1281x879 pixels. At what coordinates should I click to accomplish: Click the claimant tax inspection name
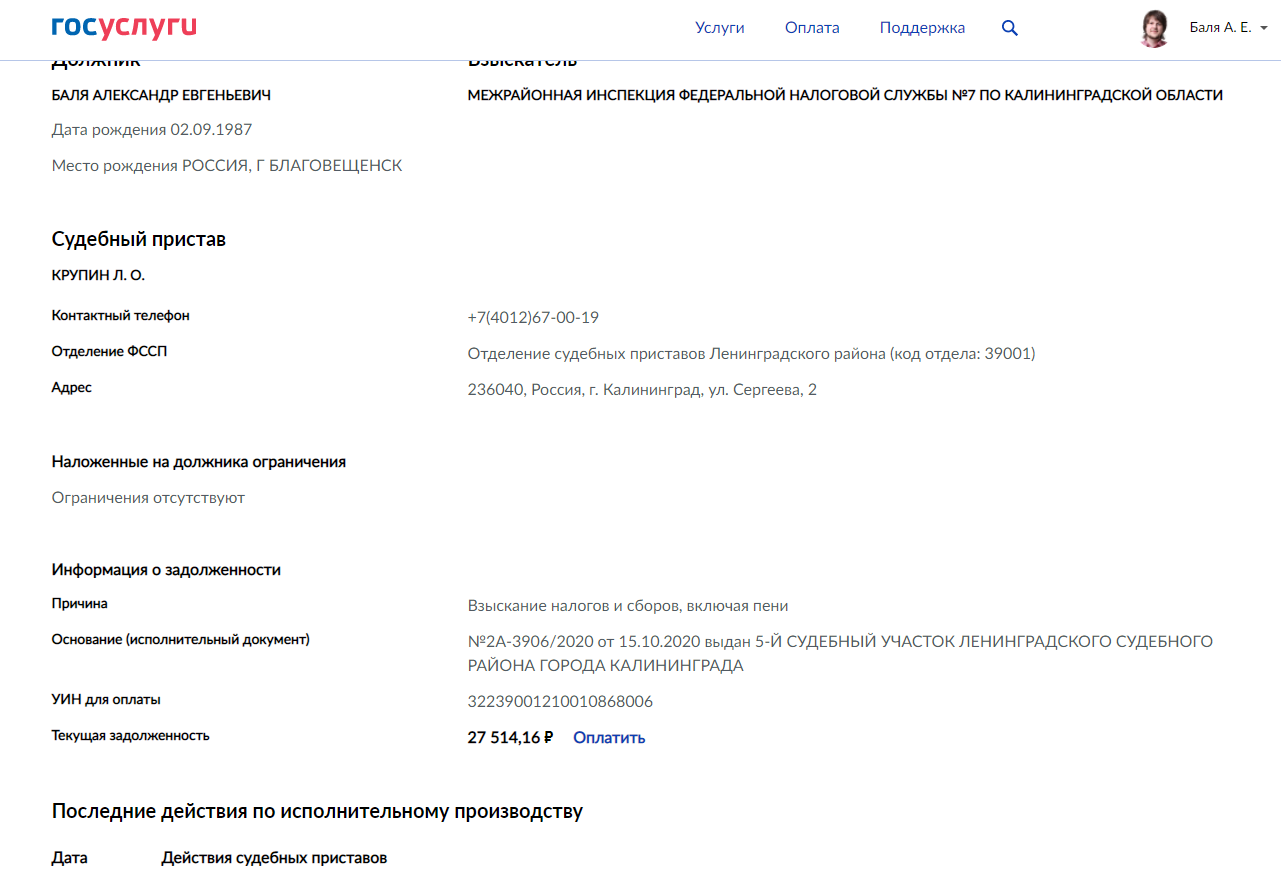[845, 95]
